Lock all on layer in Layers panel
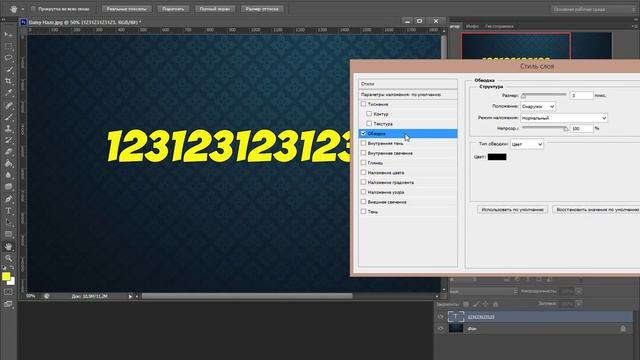 (x=496, y=304)
